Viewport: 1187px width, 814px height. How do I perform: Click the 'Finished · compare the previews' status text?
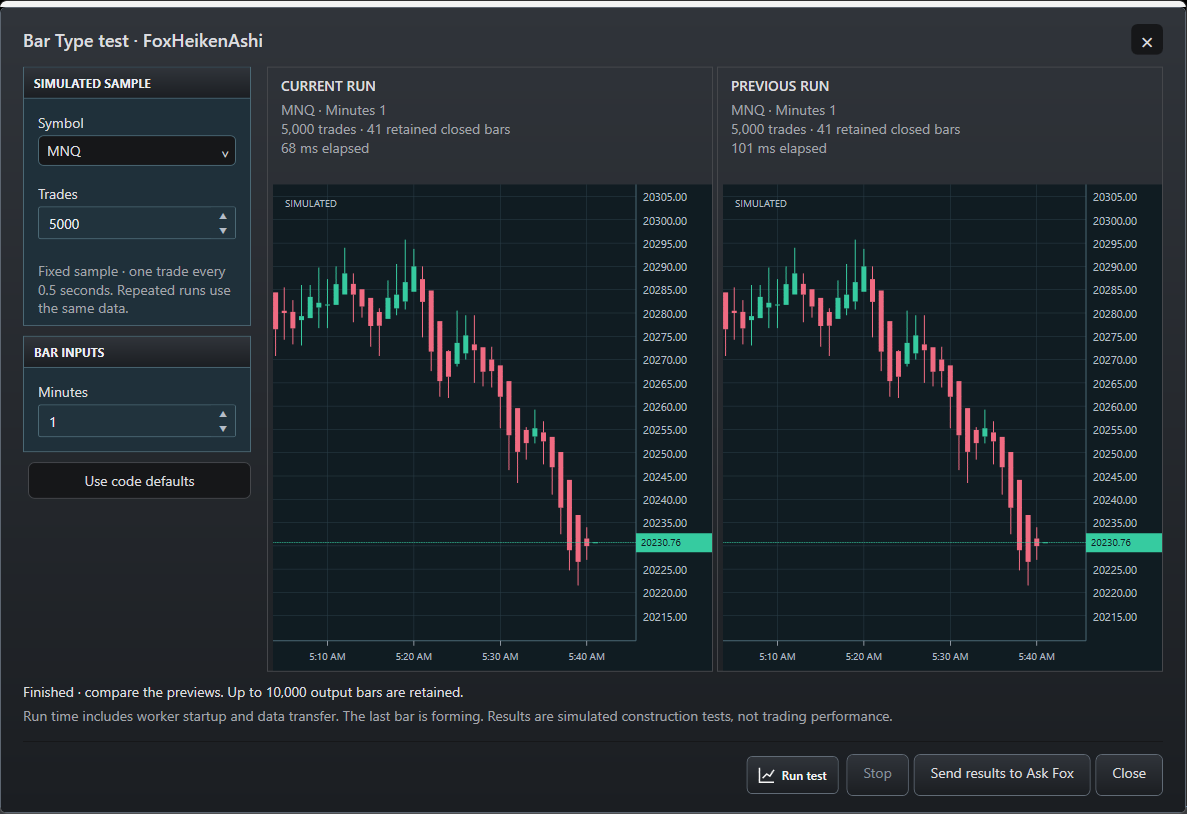(x=243, y=692)
